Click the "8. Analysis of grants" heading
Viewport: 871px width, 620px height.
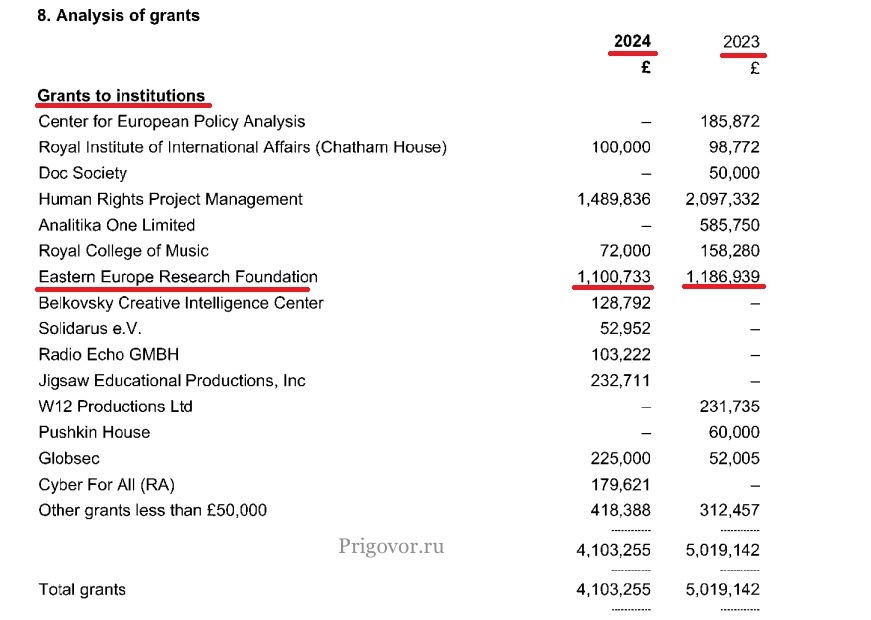[118, 15]
